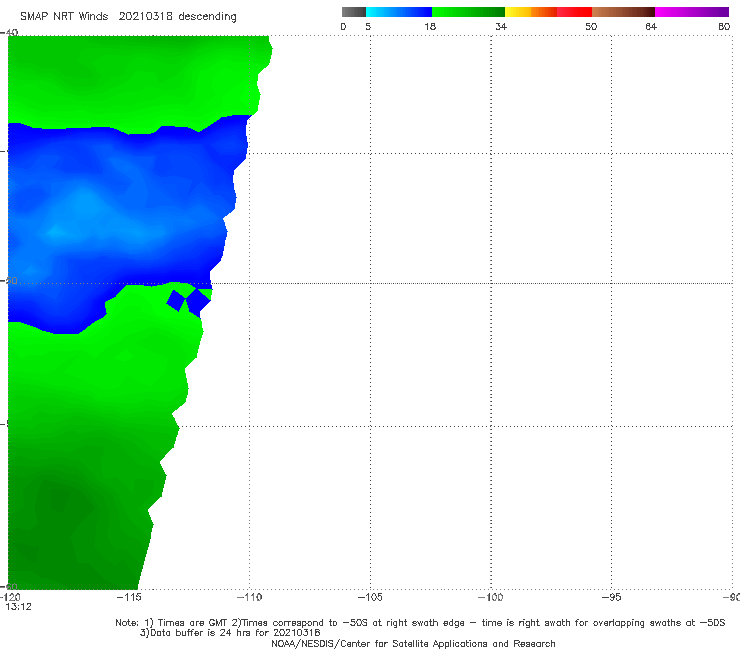This screenshot has height=650, width=740.
Task: Click the brown segment of the color bar
Action: (x=623, y=12)
